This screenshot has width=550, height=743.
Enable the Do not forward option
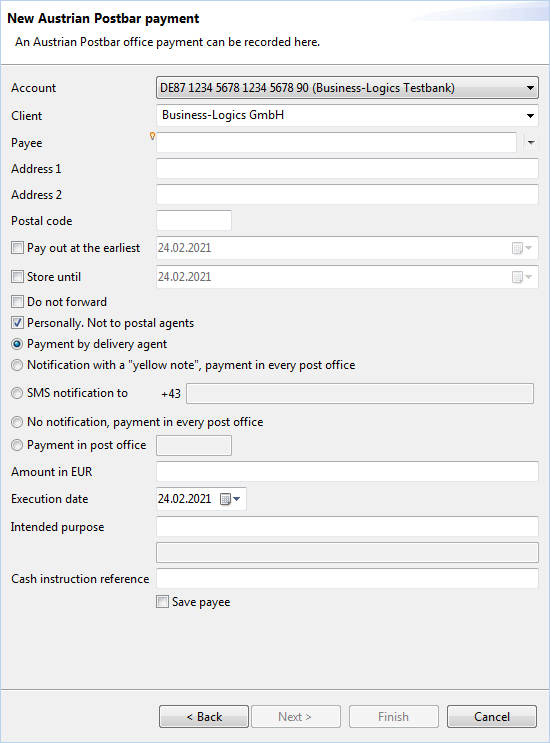pos(17,301)
